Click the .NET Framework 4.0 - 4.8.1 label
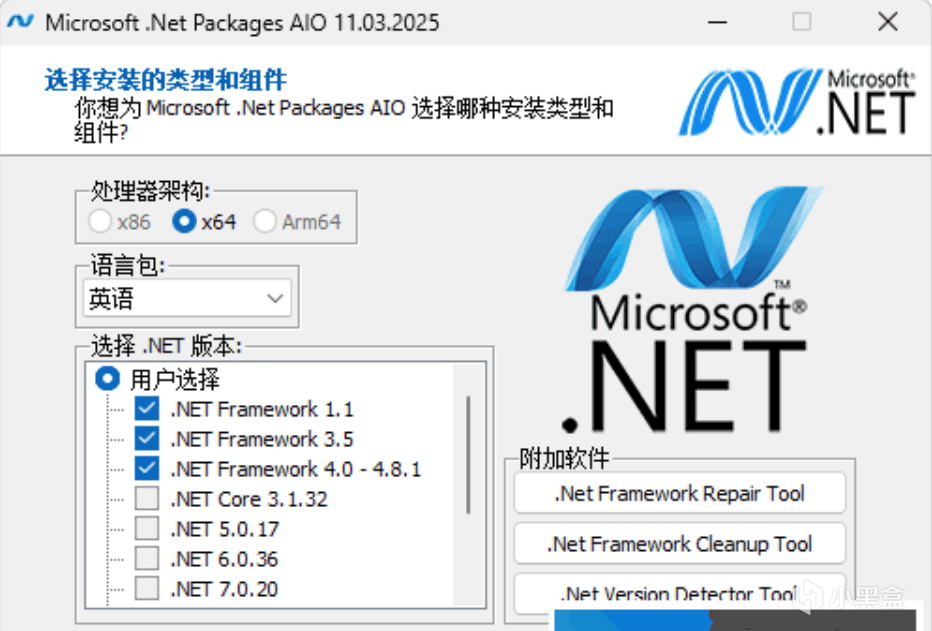 tap(295, 469)
